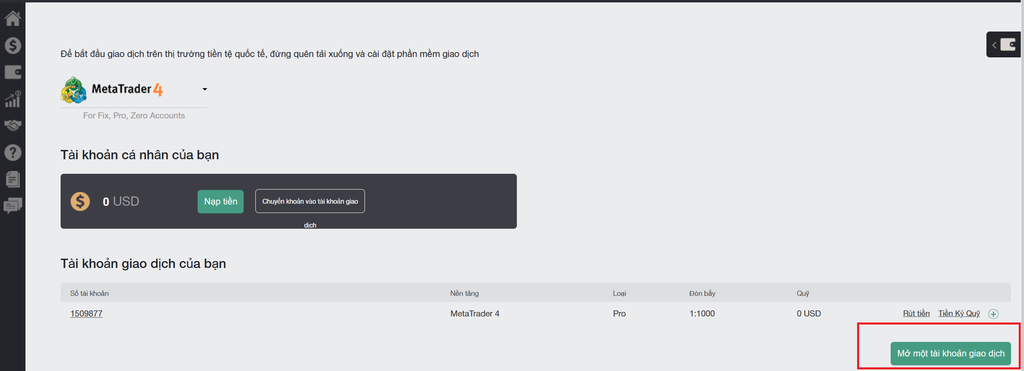Expand account row with green plus icon

click(x=993, y=314)
